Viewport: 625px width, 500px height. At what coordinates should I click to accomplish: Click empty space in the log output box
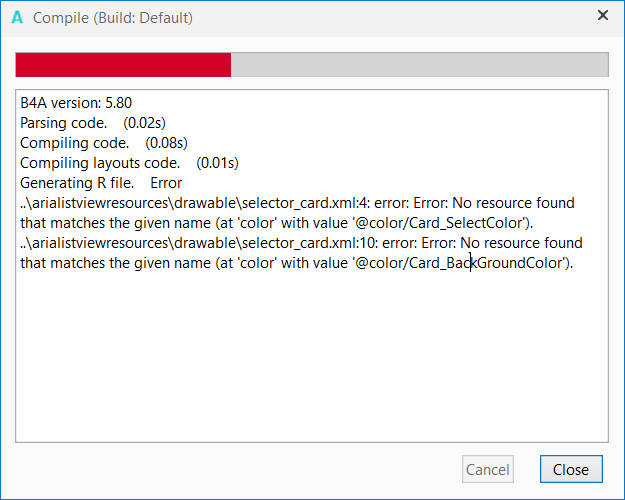pos(311,360)
